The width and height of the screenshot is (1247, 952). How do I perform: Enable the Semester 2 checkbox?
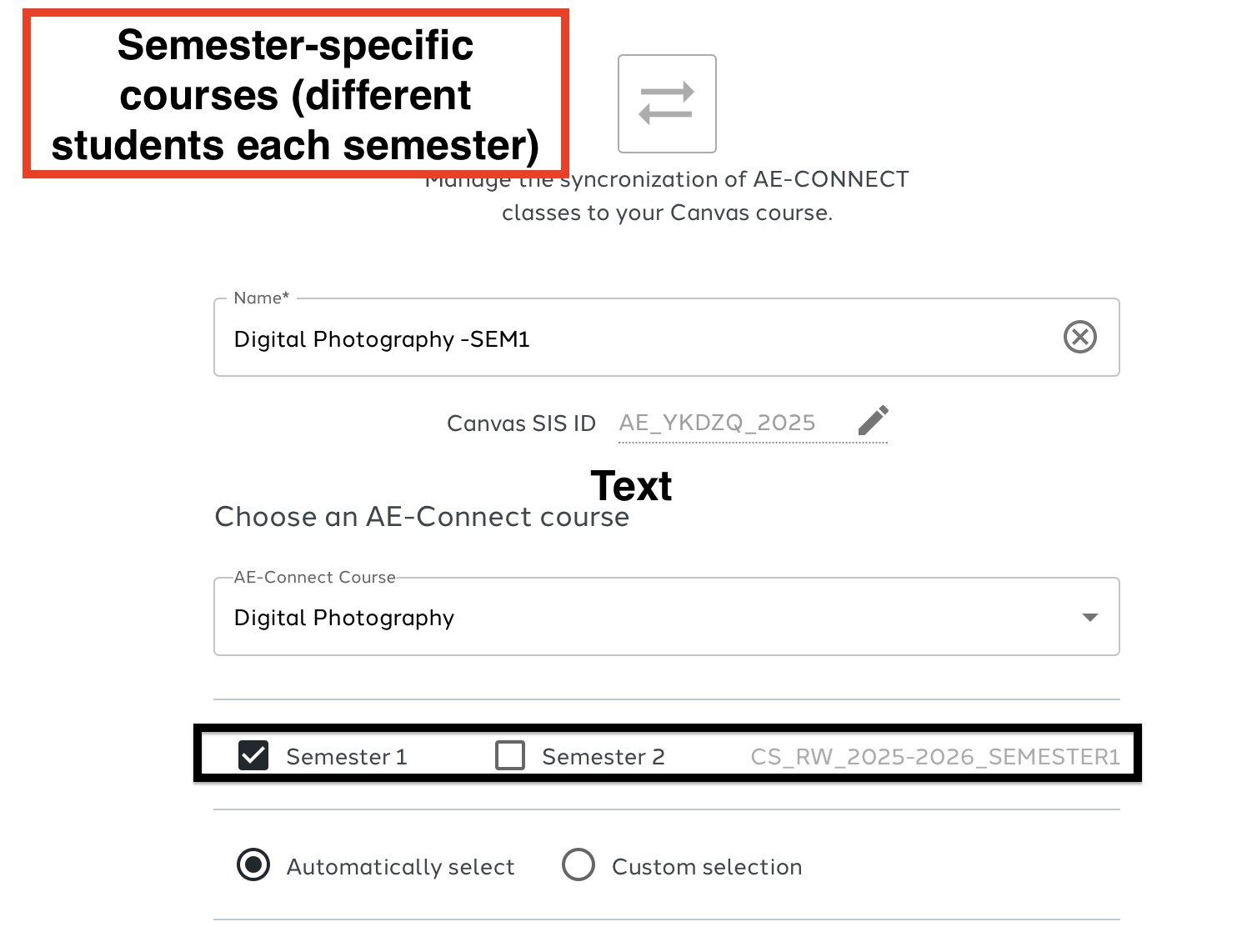click(510, 756)
